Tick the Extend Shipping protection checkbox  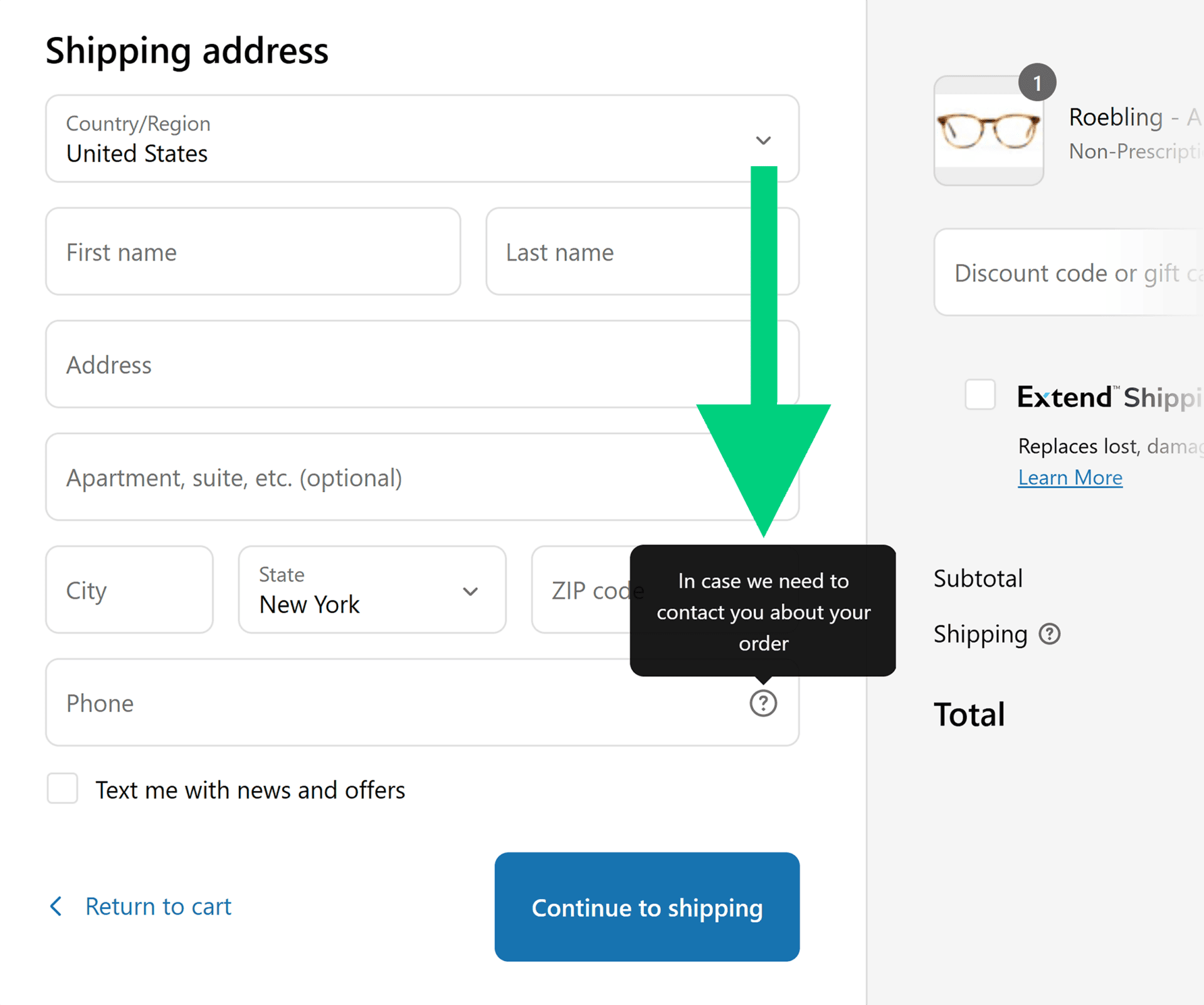point(980,395)
